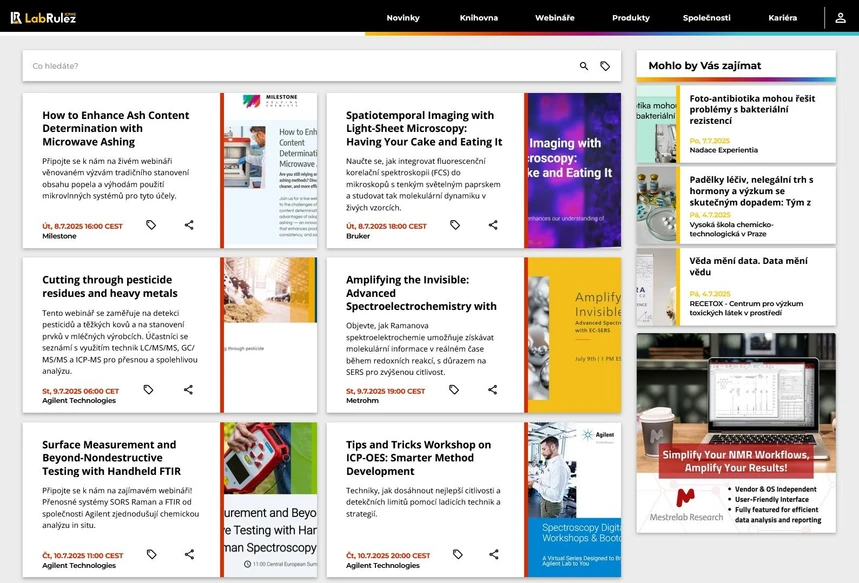Screen dimensions: 859x583
Task: Click 'Mohlo by Vás zajímat' heading
Action: coord(705,66)
